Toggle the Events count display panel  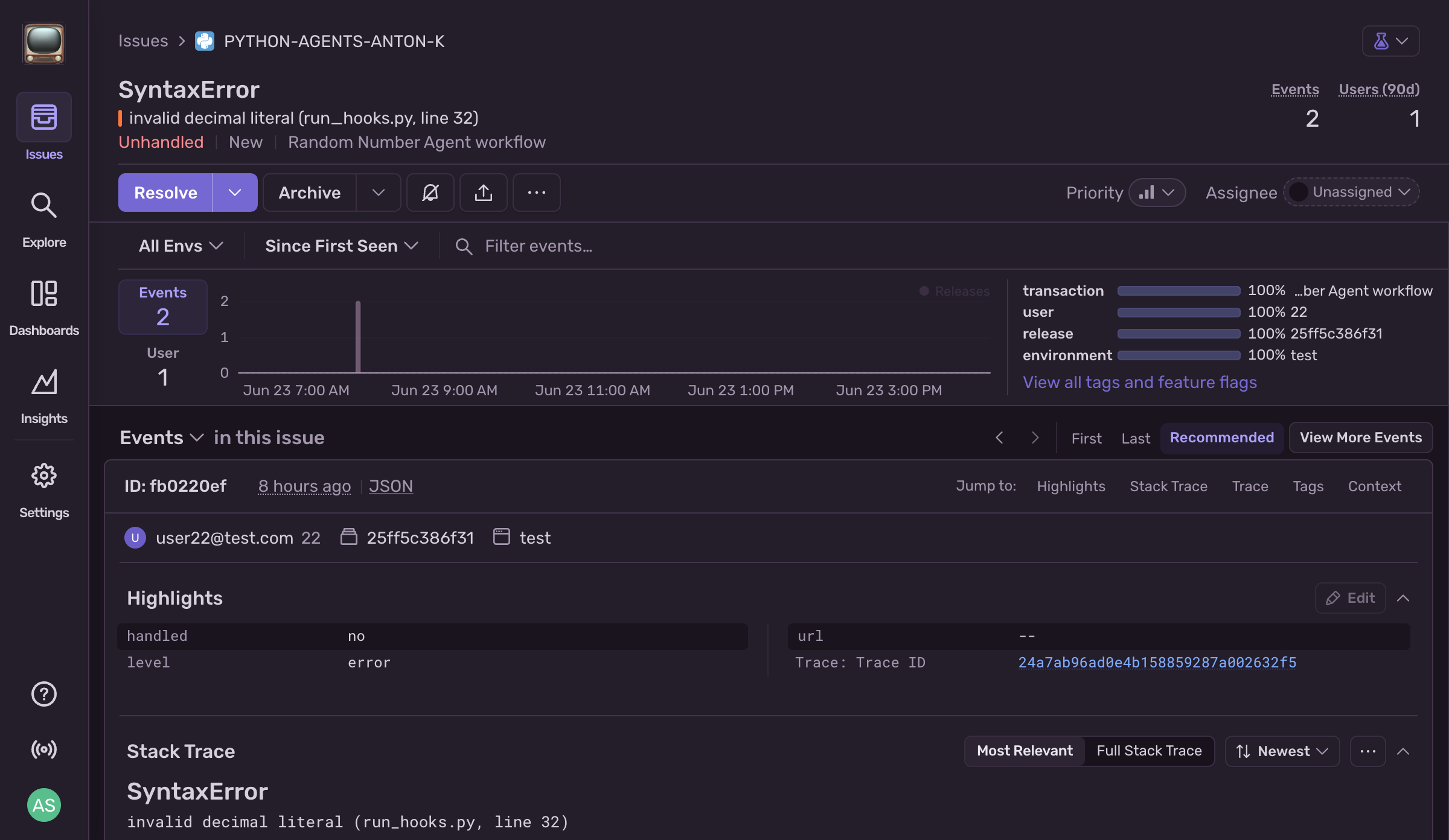tap(162, 307)
